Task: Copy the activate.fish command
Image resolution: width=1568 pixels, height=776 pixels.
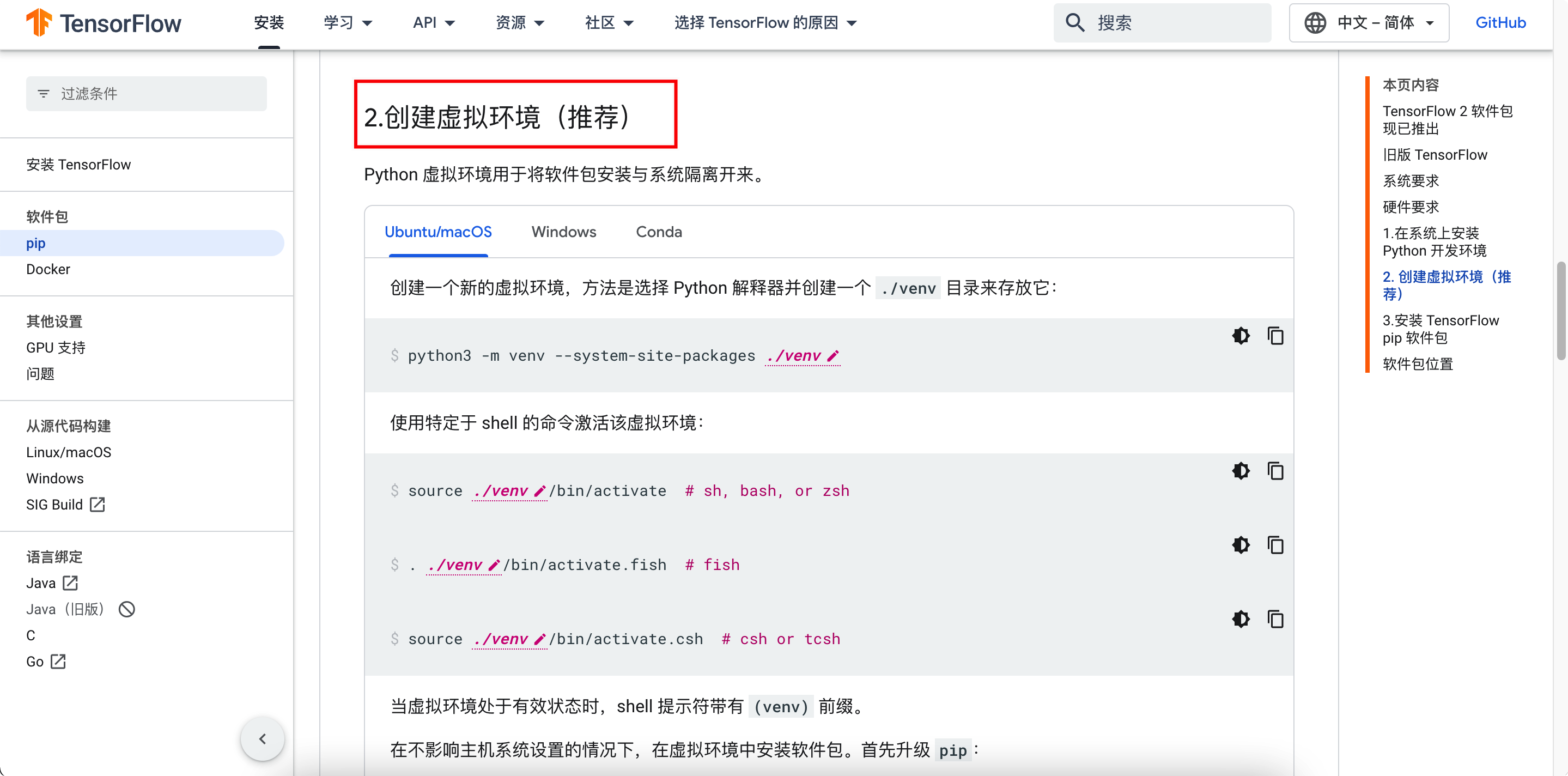Action: [x=1275, y=545]
